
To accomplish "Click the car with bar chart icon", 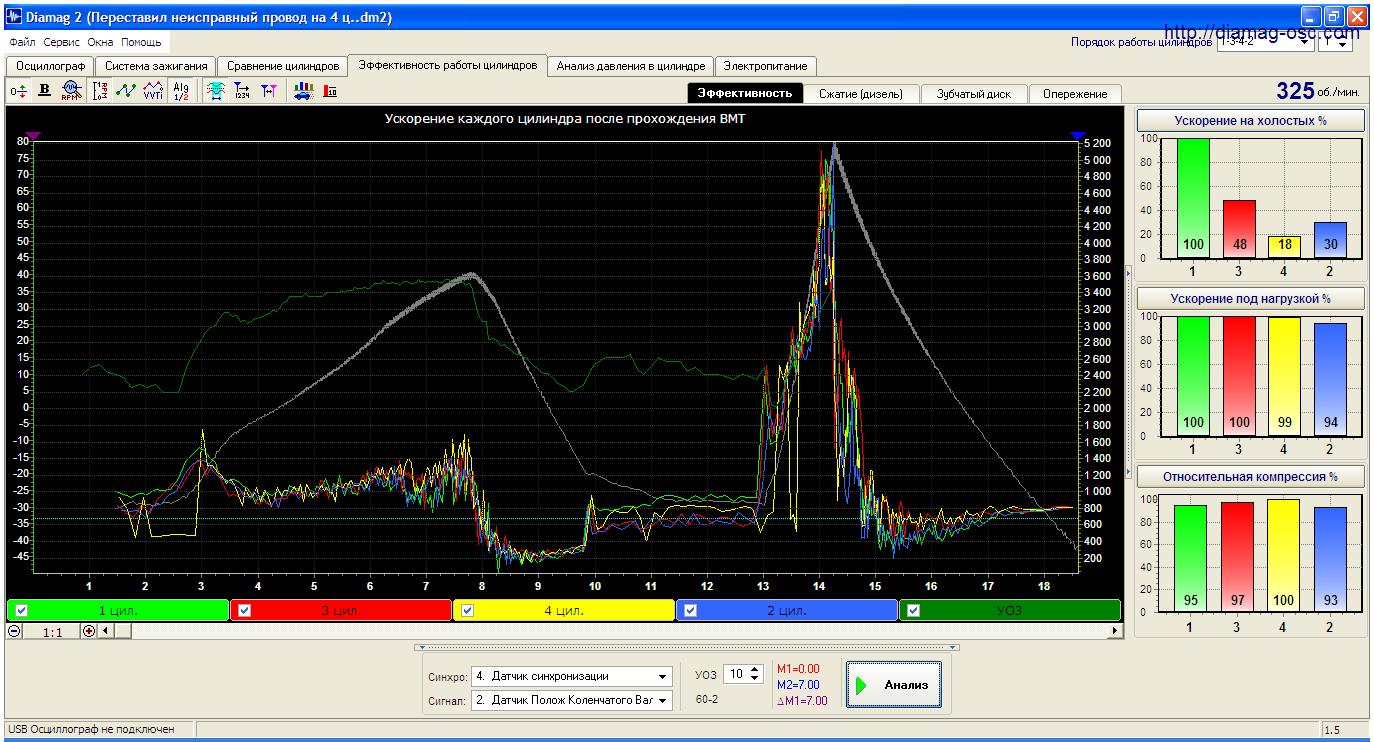I will click(303, 91).
